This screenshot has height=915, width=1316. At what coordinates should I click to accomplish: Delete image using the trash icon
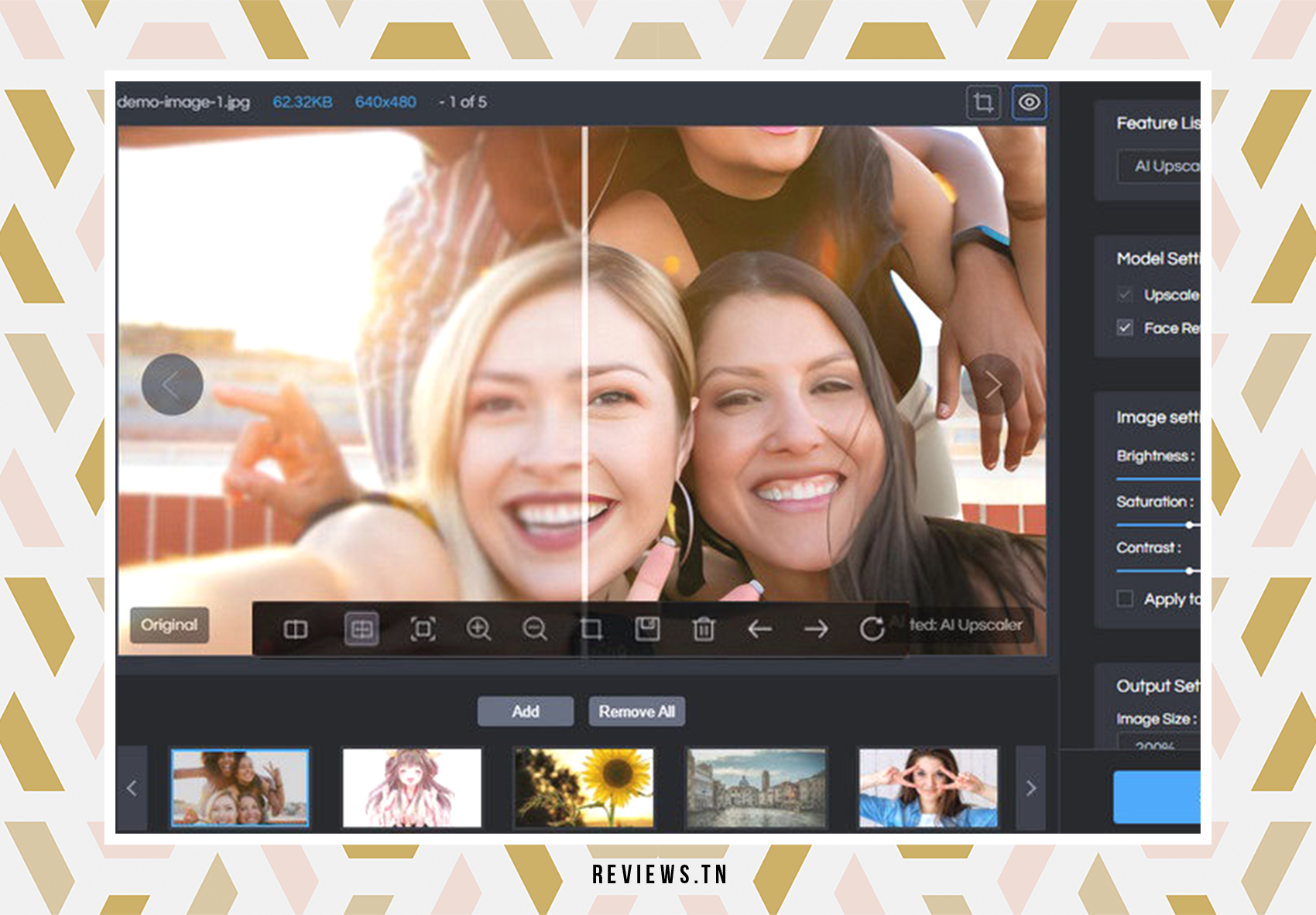pos(704,629)
